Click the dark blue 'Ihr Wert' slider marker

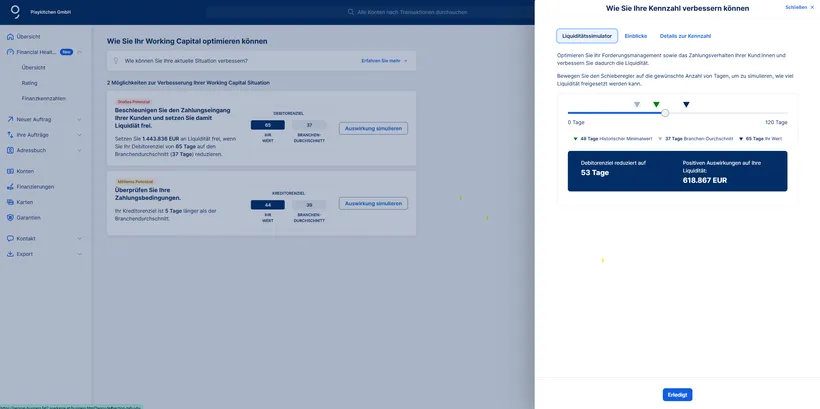tap(686, 104)
